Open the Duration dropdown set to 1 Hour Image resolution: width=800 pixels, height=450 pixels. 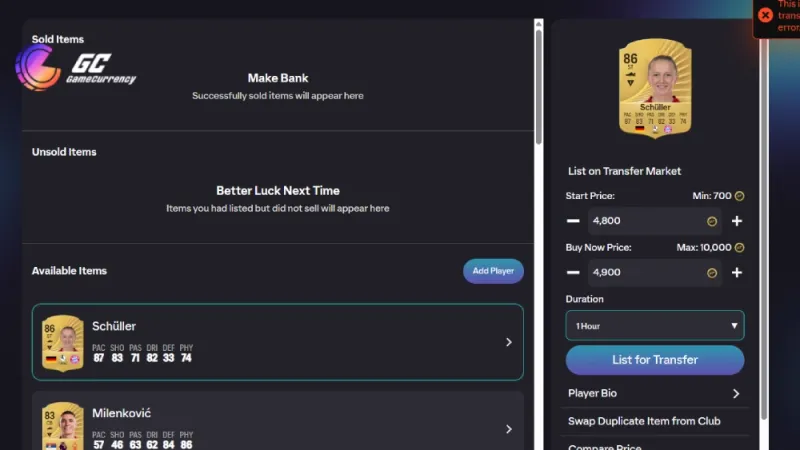tap(655, 326)
